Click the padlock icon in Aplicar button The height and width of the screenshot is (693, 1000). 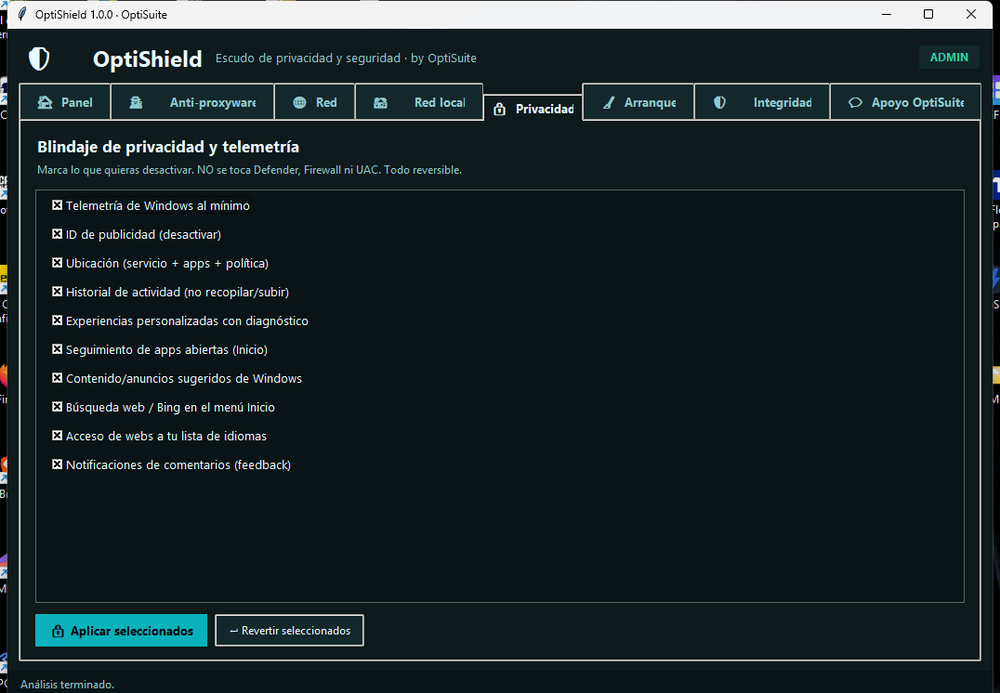(58, 631)
